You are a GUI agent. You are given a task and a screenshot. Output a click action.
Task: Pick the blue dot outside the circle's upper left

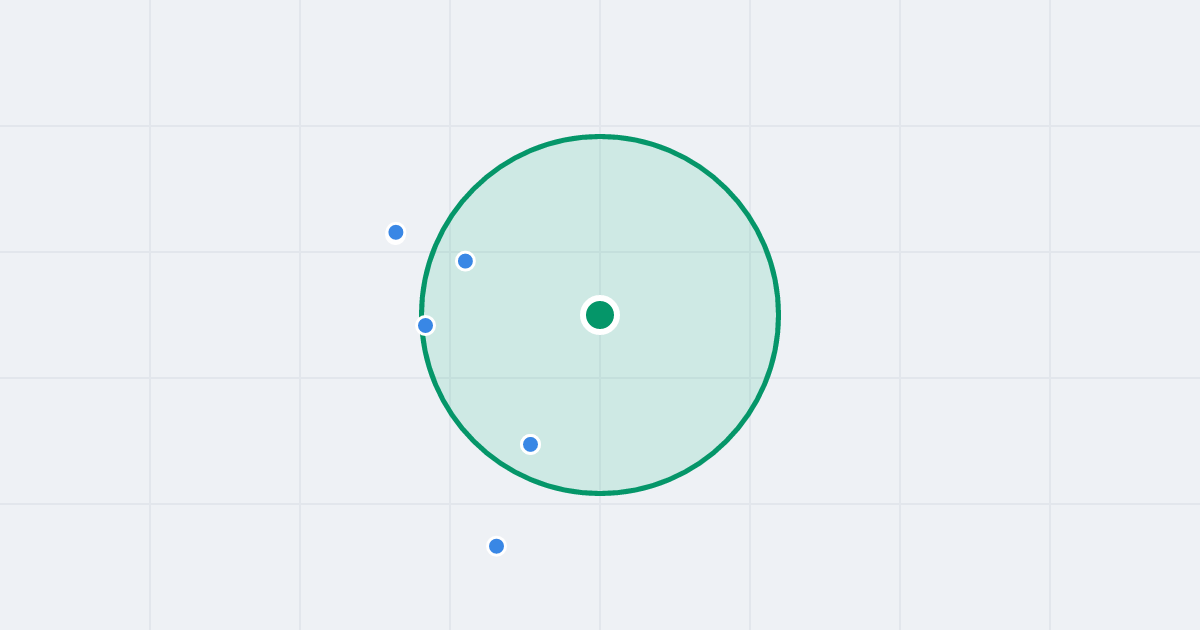click(x=396, y=232)
